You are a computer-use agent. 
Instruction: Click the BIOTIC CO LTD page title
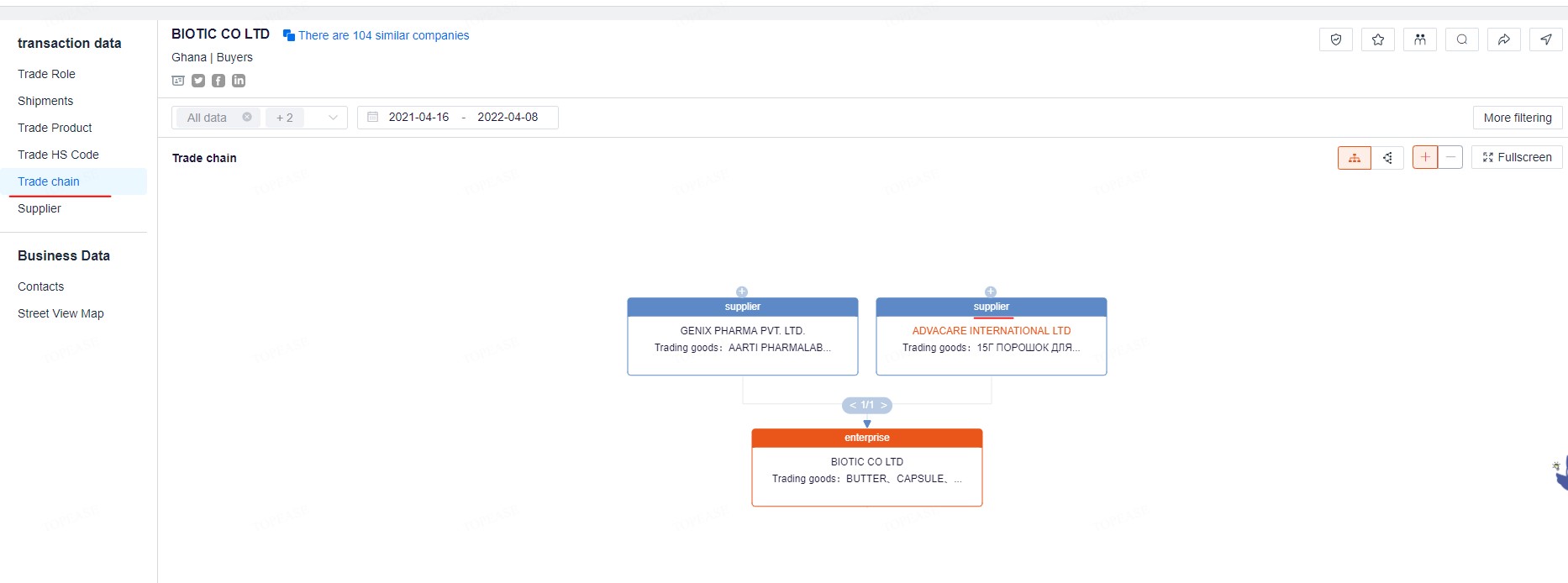(x=220, y=34)
